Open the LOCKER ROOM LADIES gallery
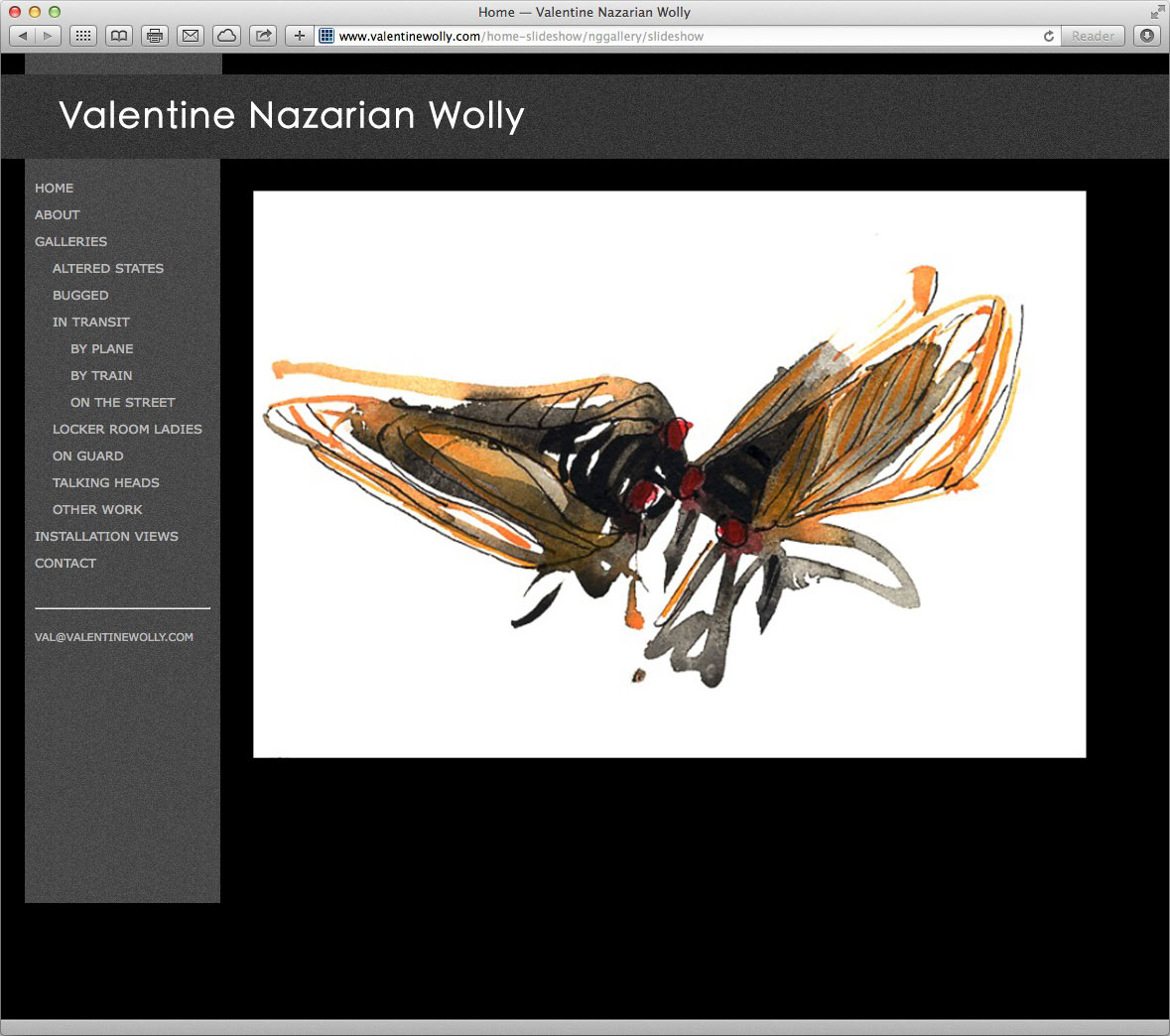 pos(127,429)
